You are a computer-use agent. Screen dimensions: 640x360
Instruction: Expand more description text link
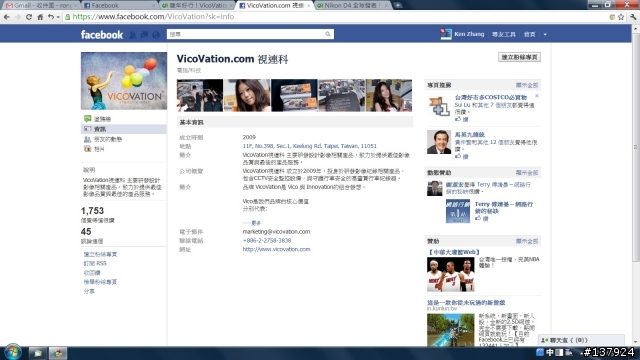tap(256, 223)
